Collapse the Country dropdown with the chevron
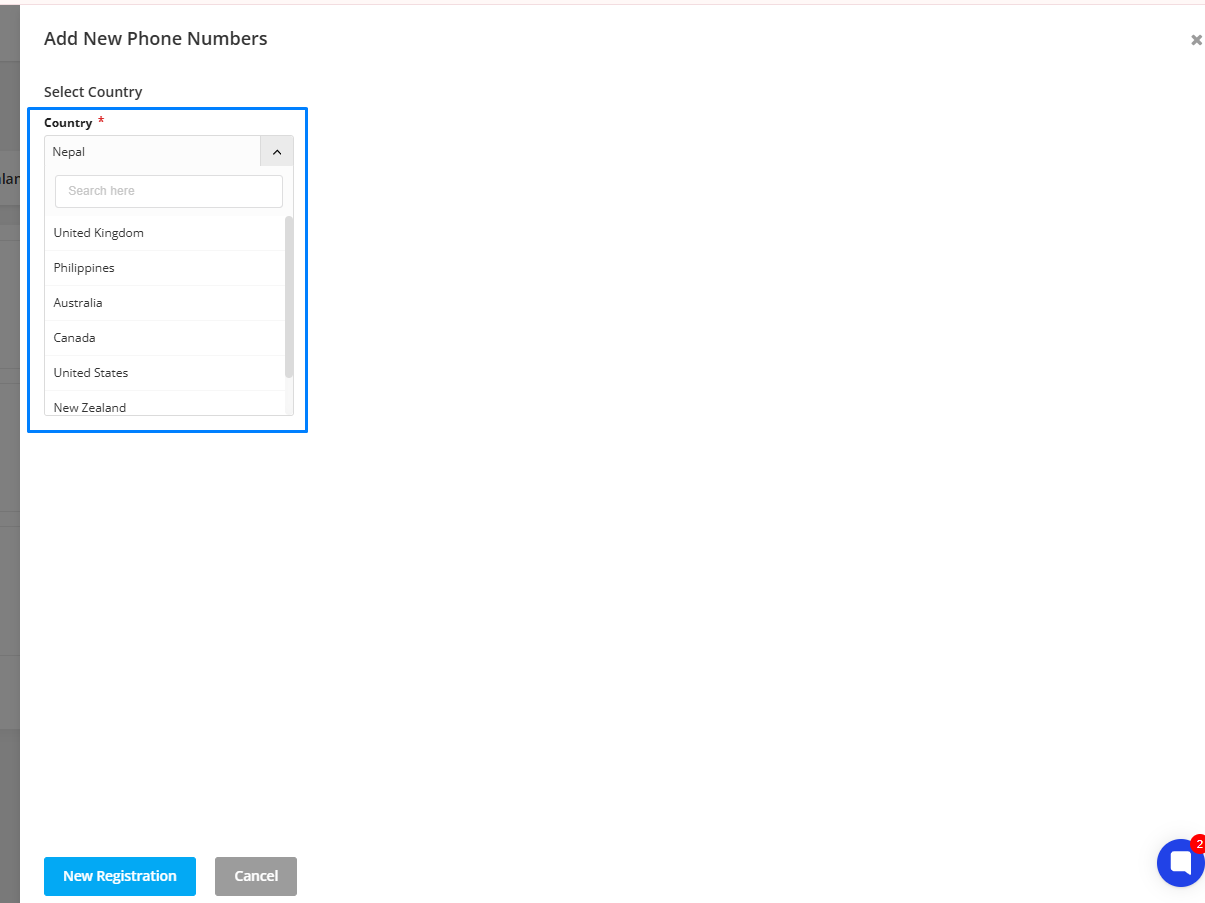 [277, 152]
